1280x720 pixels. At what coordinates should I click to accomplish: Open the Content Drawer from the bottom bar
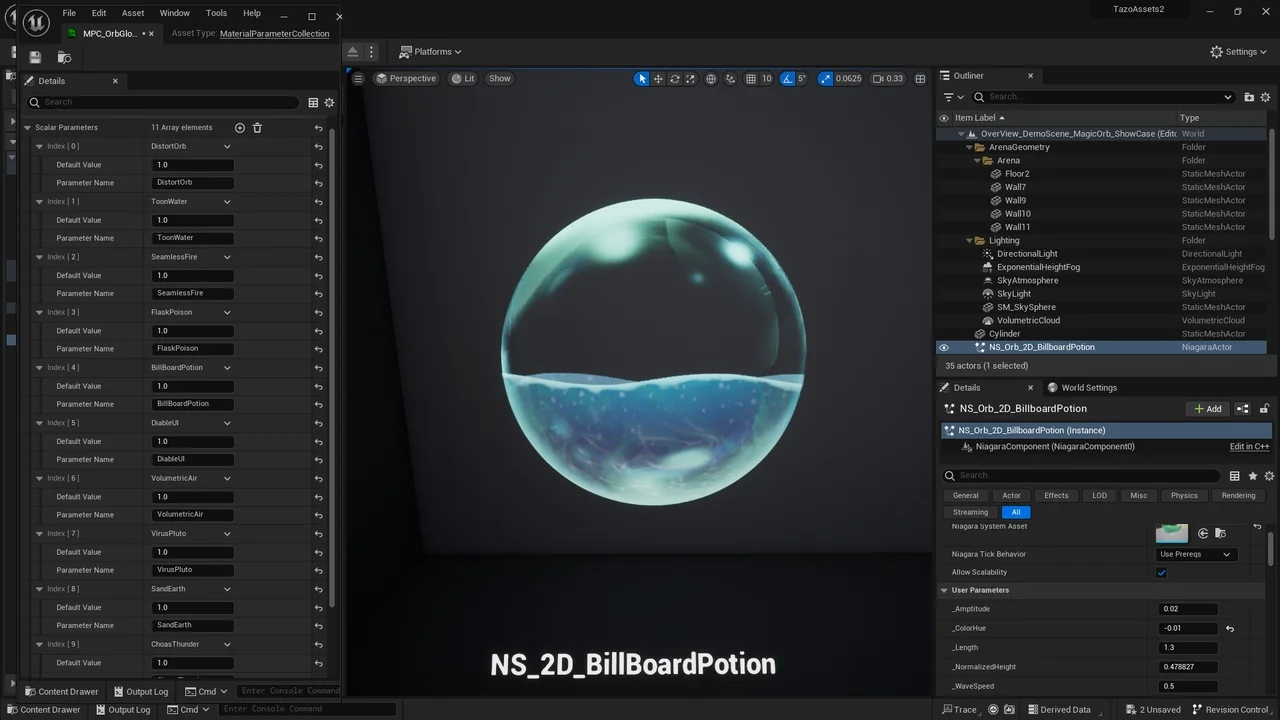(62, 691)
